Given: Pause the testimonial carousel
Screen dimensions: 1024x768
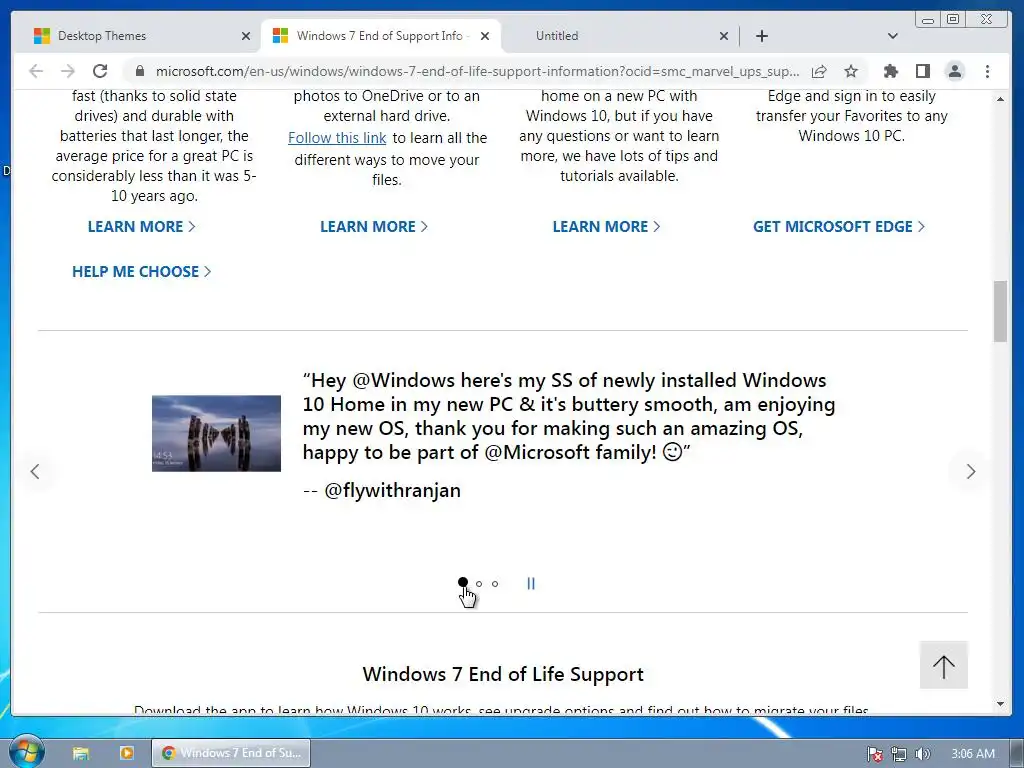Looking at the screenshot, I should pos(531,584).
